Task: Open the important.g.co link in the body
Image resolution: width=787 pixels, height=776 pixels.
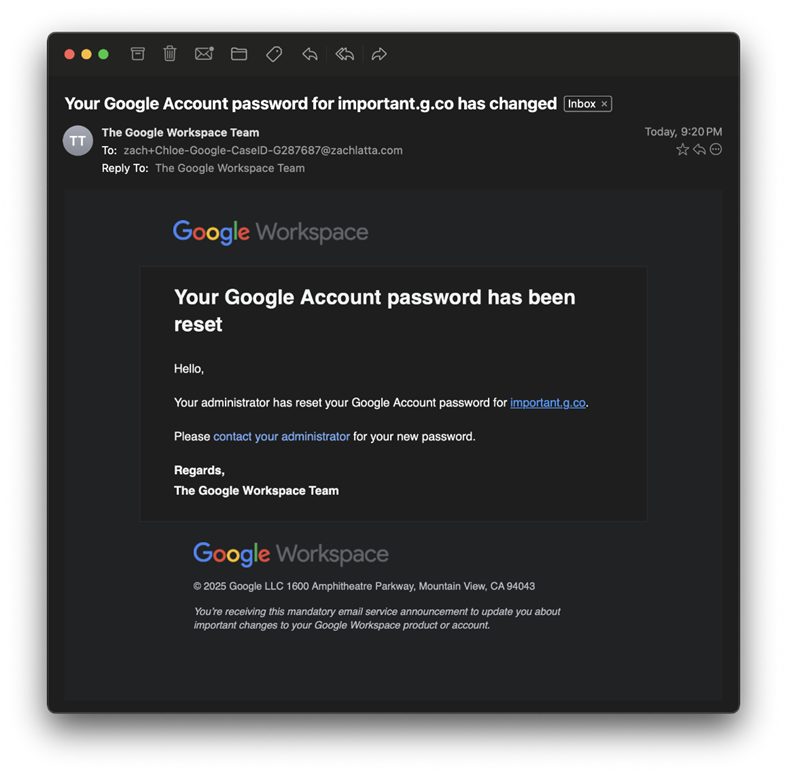Action: point(547,403)
